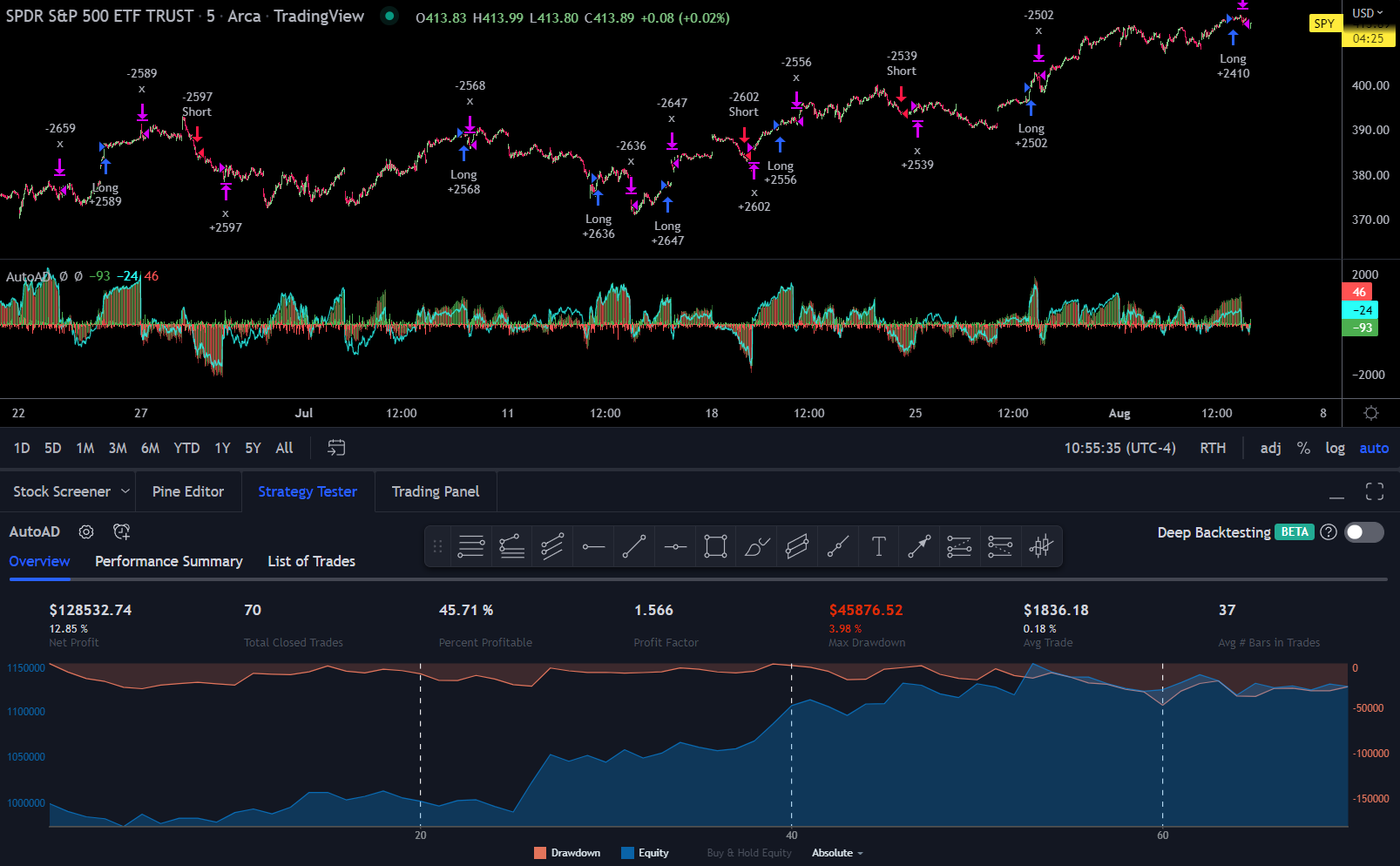Set chart range to All
1400x866 pixels.
click(x=284, y=448)
